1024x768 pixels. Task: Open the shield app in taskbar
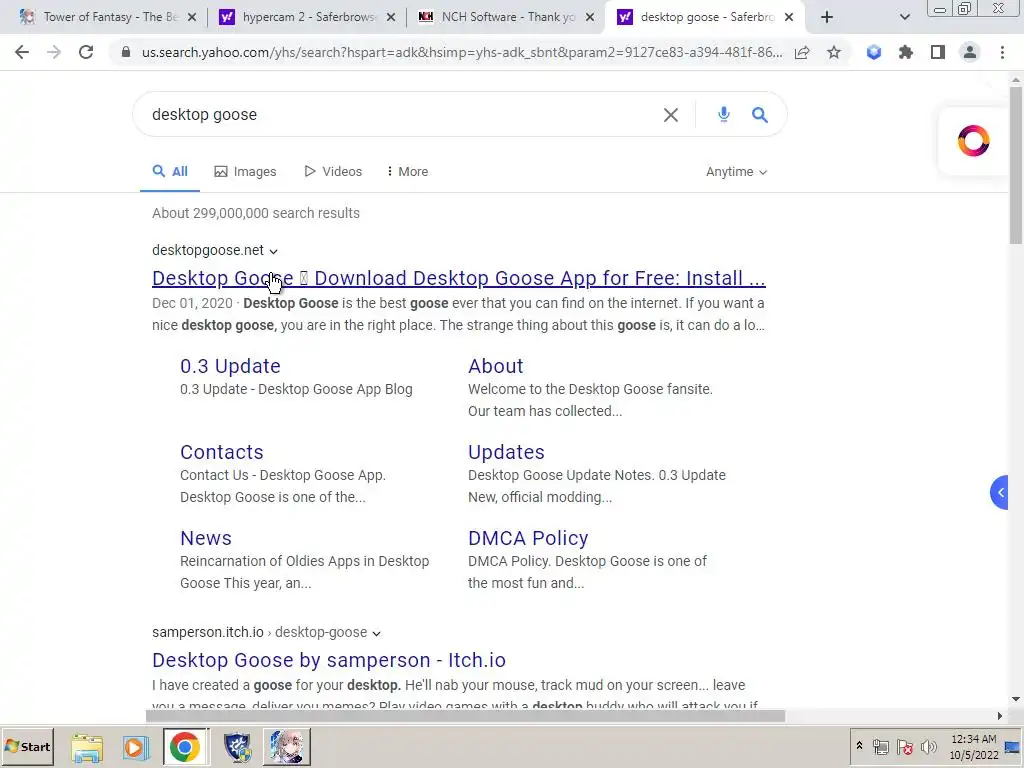[x=236, y=747]
